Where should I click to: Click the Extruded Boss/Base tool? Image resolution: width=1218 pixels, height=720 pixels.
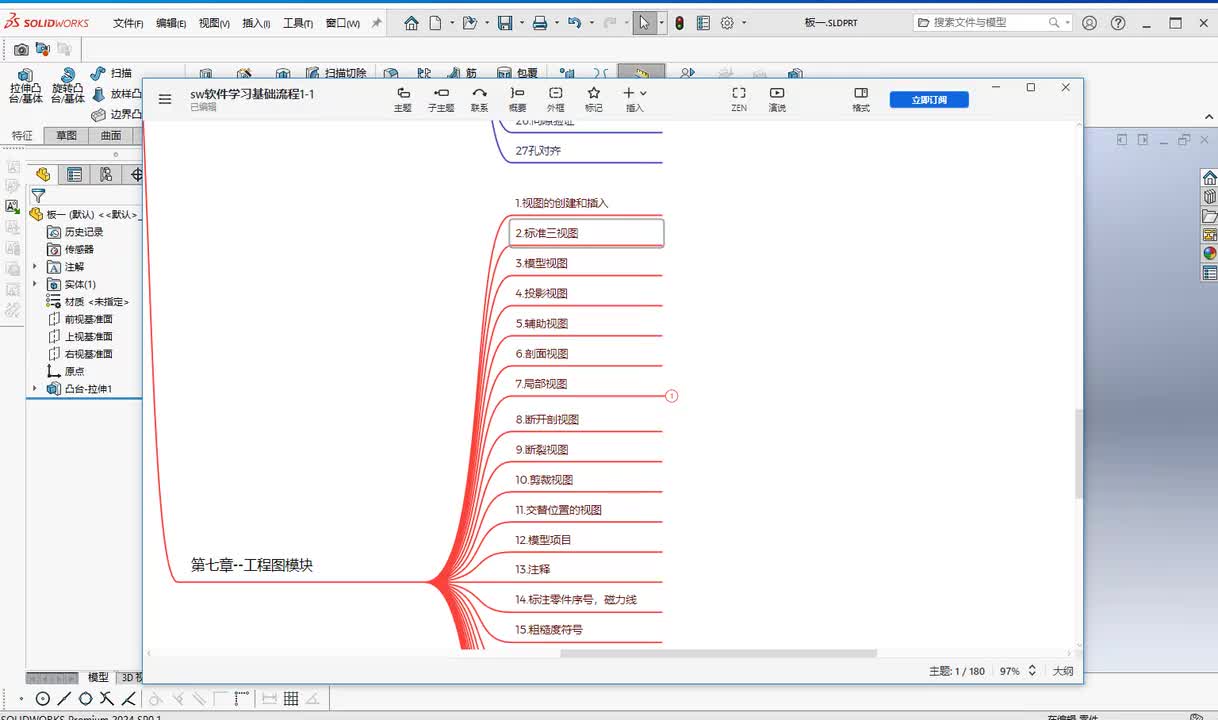(26, 86)
